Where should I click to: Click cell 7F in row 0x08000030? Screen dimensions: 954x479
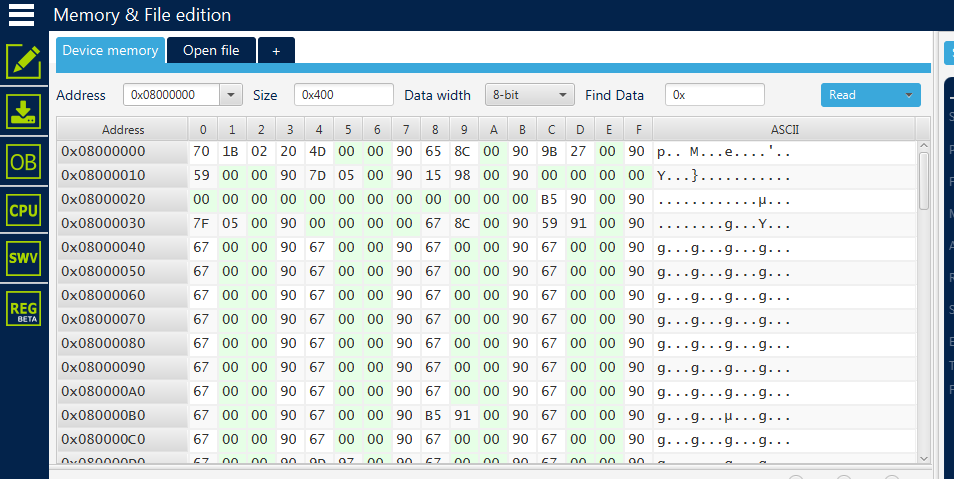[x=201, y=223]
